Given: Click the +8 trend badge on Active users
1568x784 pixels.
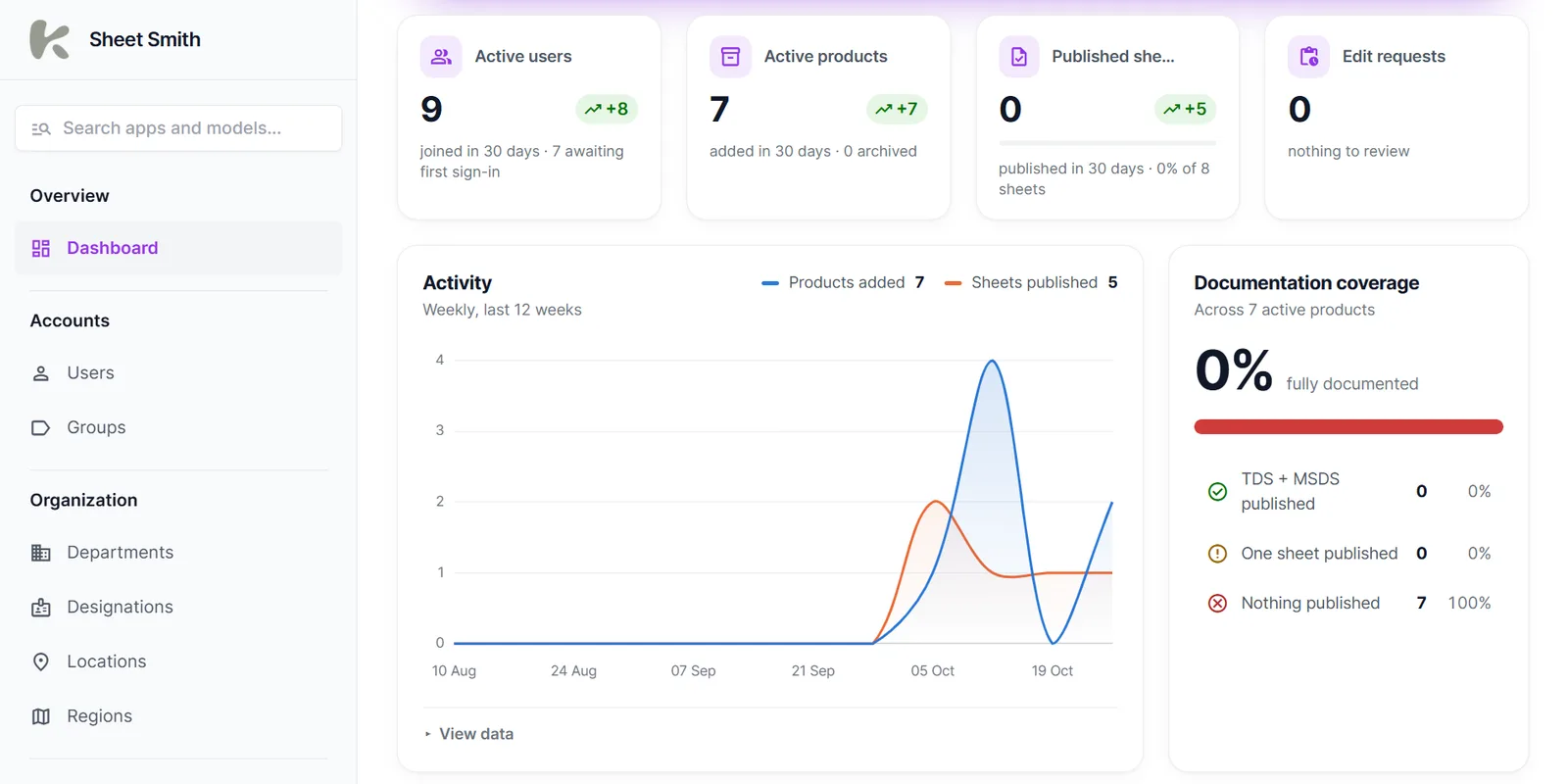Looking at the screenshot, I should [607, 109].
